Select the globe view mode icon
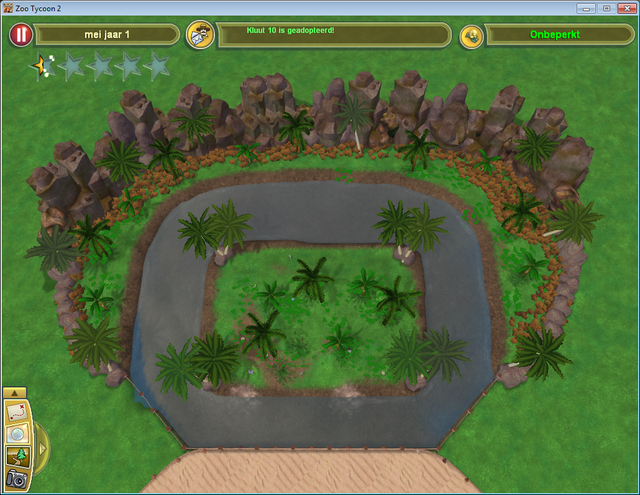 [18, 434]
